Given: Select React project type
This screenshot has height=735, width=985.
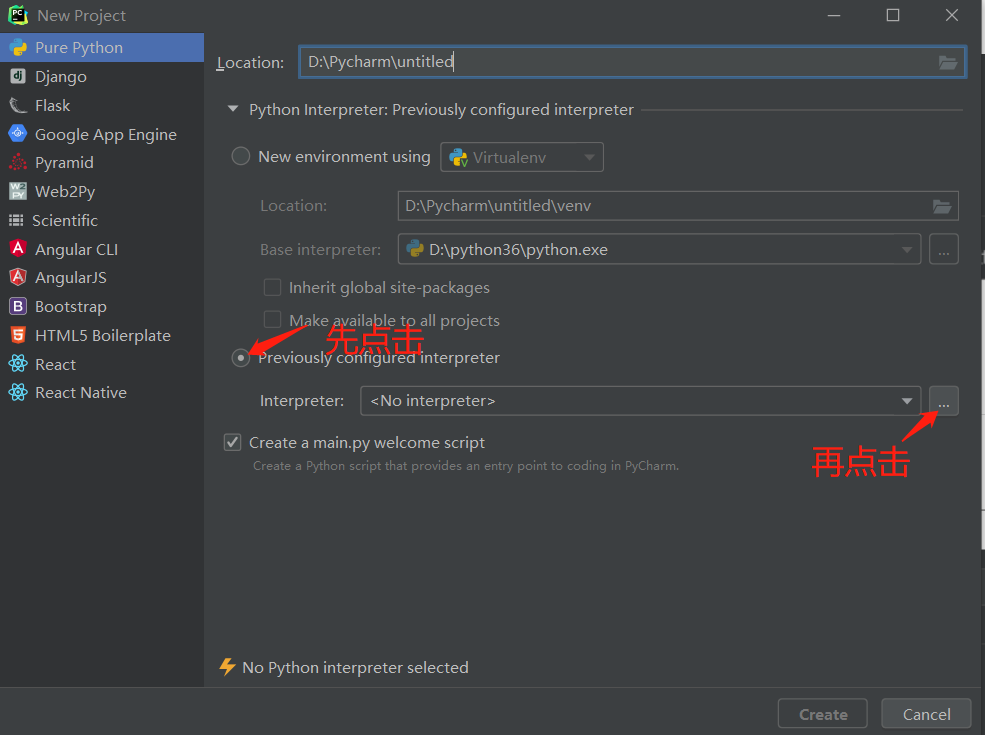Looking at the screenshot, I should pyautogui.click(x=102, y=364).
